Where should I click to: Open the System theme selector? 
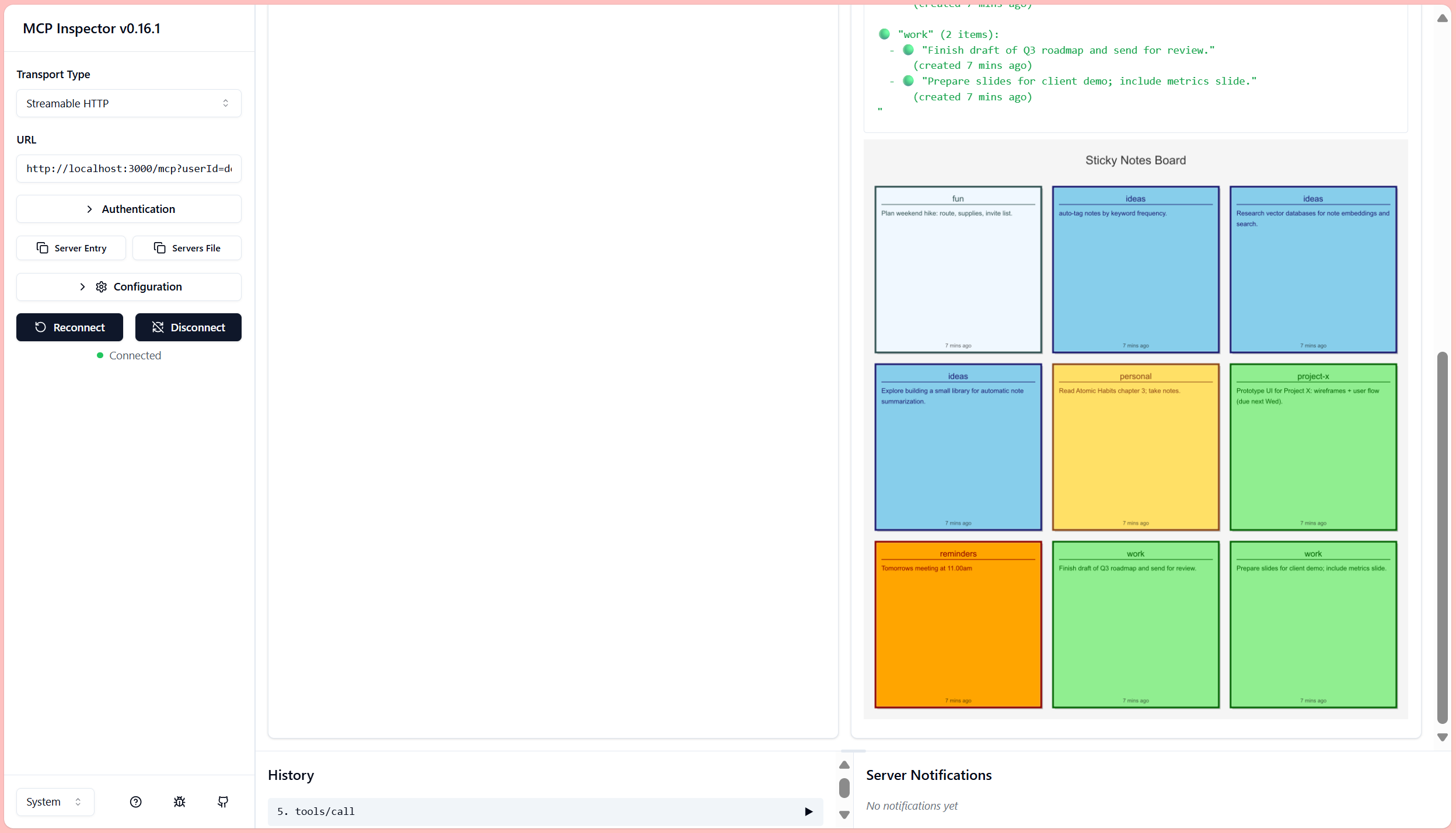[54, 801]
